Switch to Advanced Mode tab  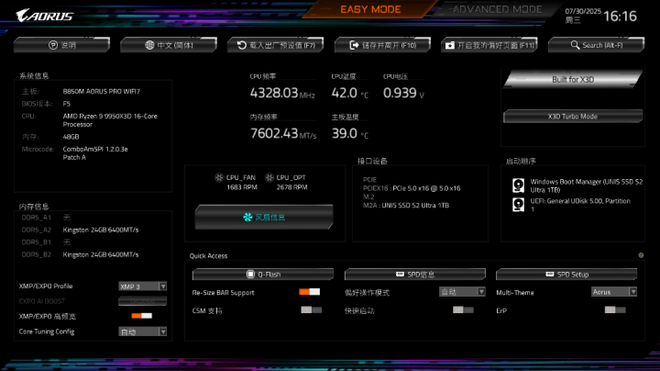click(498, 9)
